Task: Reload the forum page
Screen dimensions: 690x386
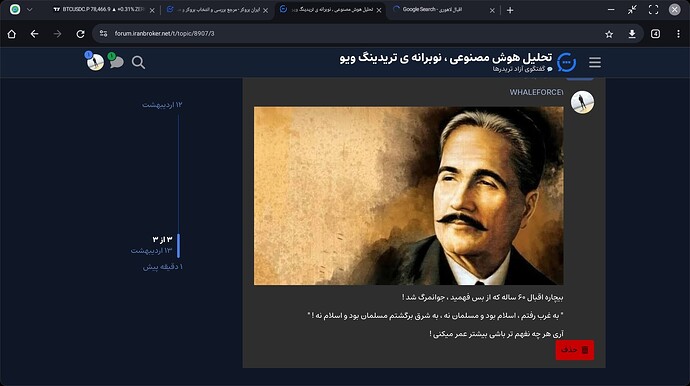Action: click(x=80, y=34)
